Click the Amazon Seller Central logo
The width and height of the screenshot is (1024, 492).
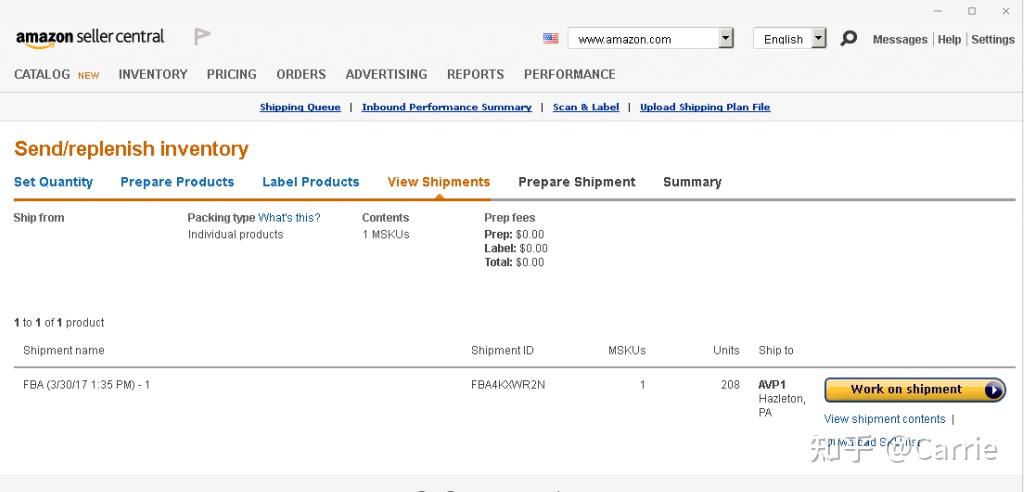(90, 37)
